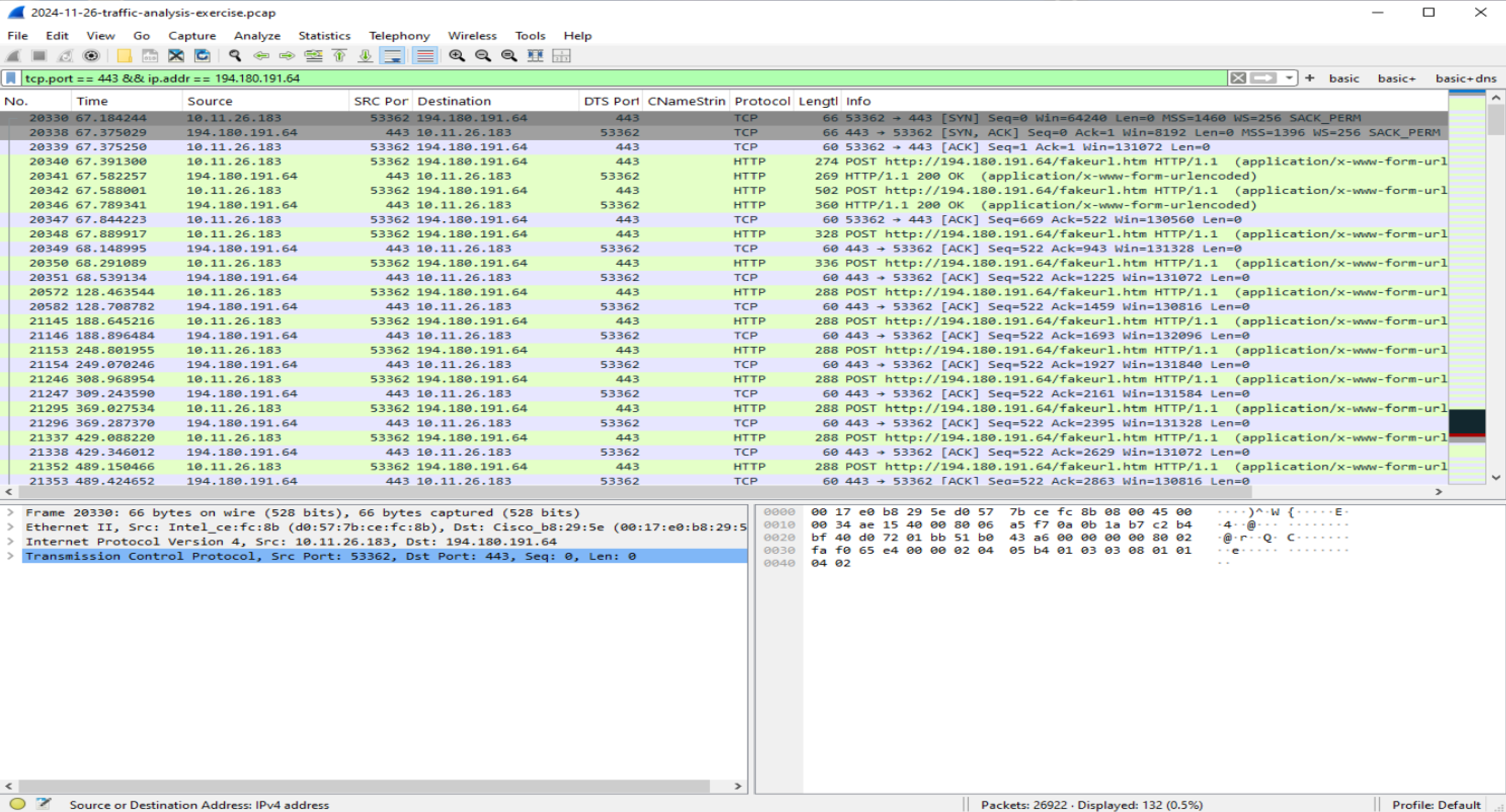Screen dimensions: 1506x812
Task: Open the find packet magnifying glass tool
Action: [235, 56]
